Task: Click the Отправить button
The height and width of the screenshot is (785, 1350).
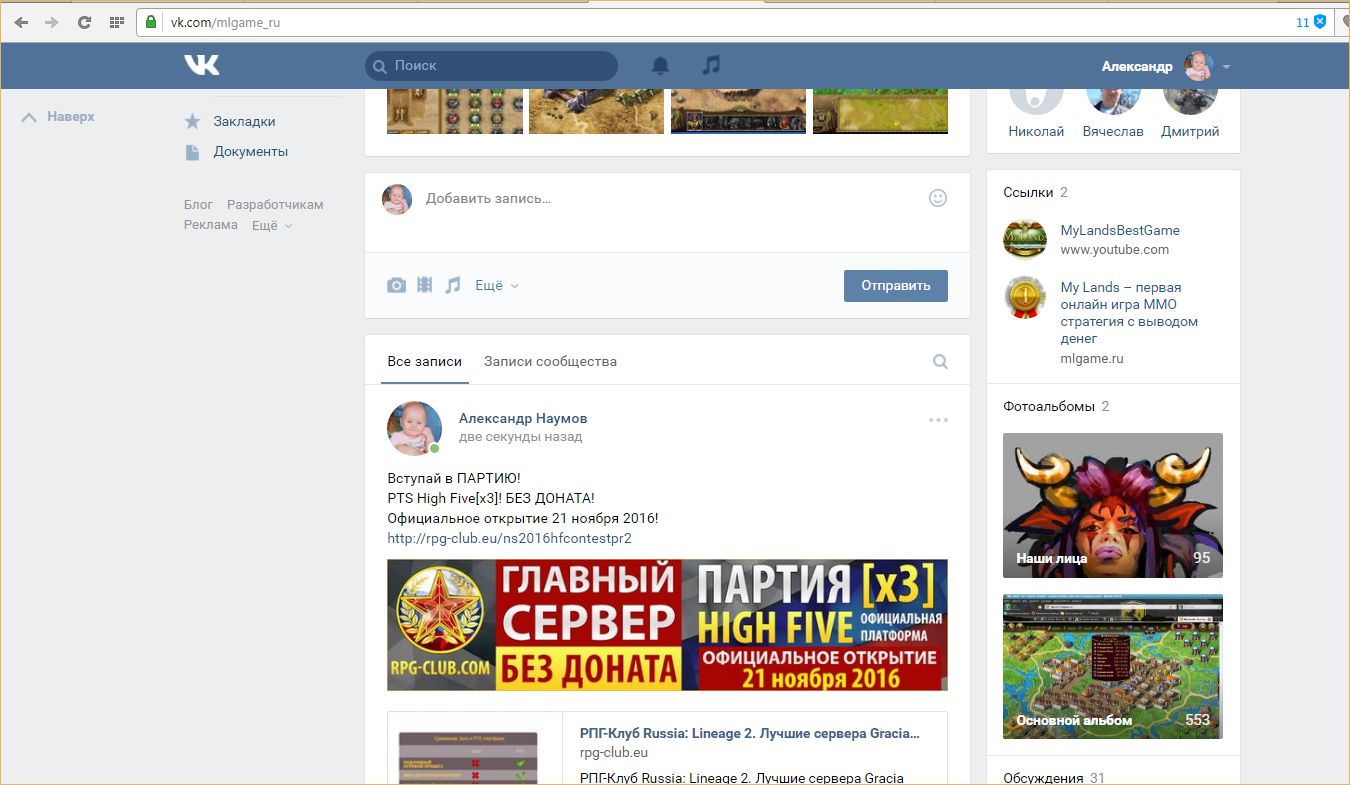Action: (896, 285)
